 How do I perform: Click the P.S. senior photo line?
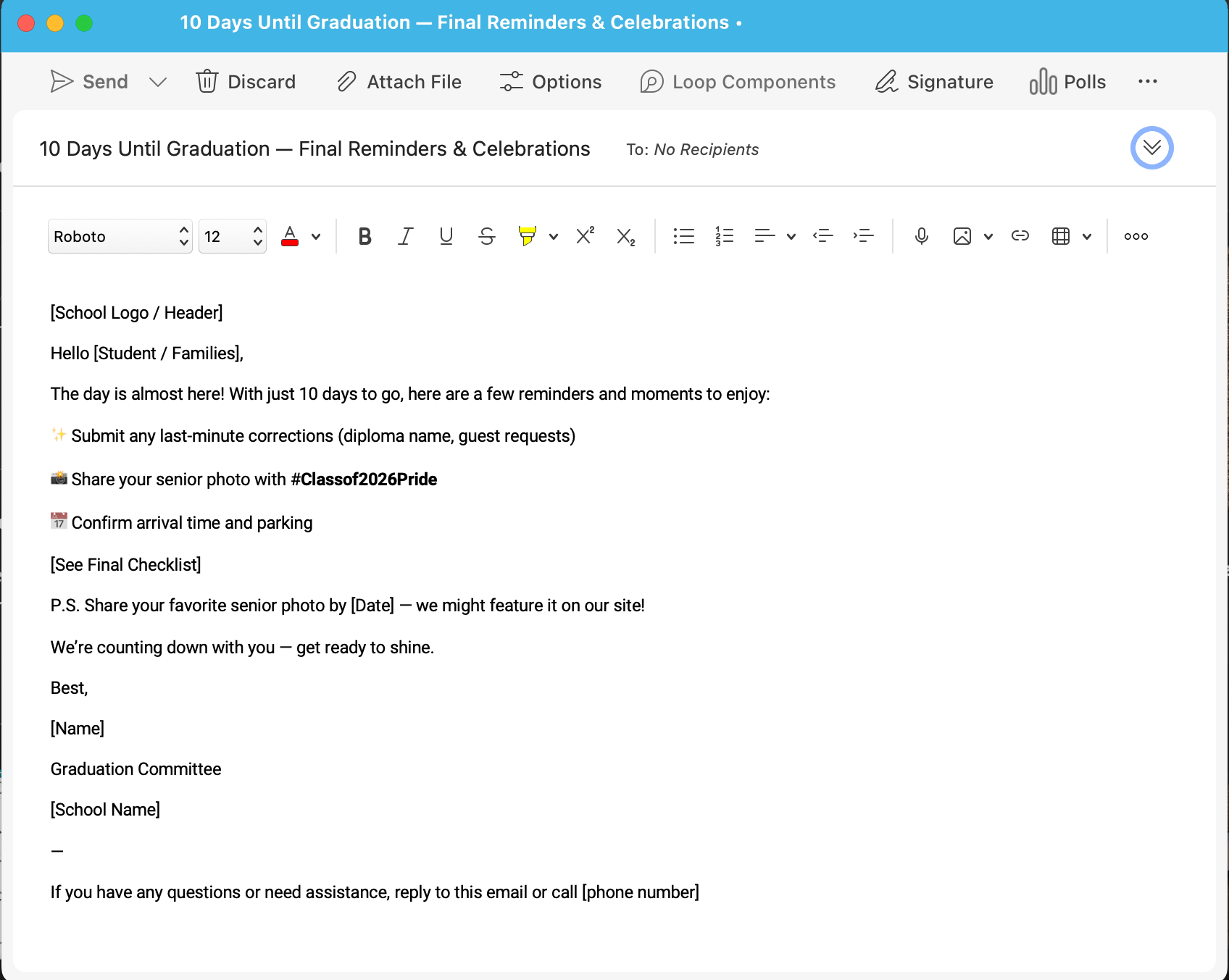[348, 606]
